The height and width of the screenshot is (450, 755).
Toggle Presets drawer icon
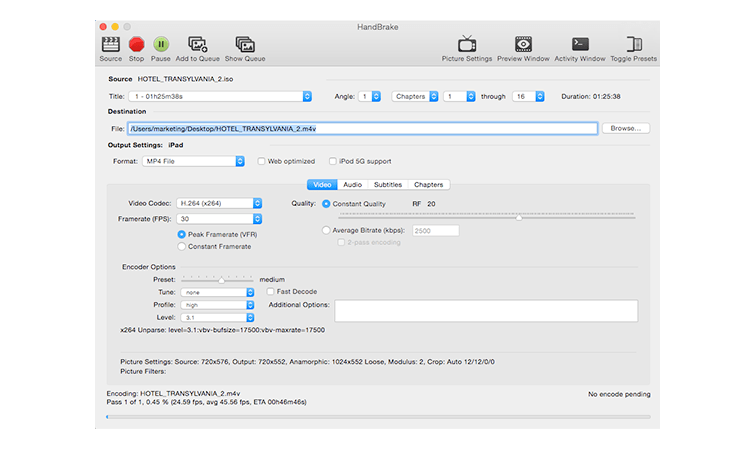(x=634, y=44)
